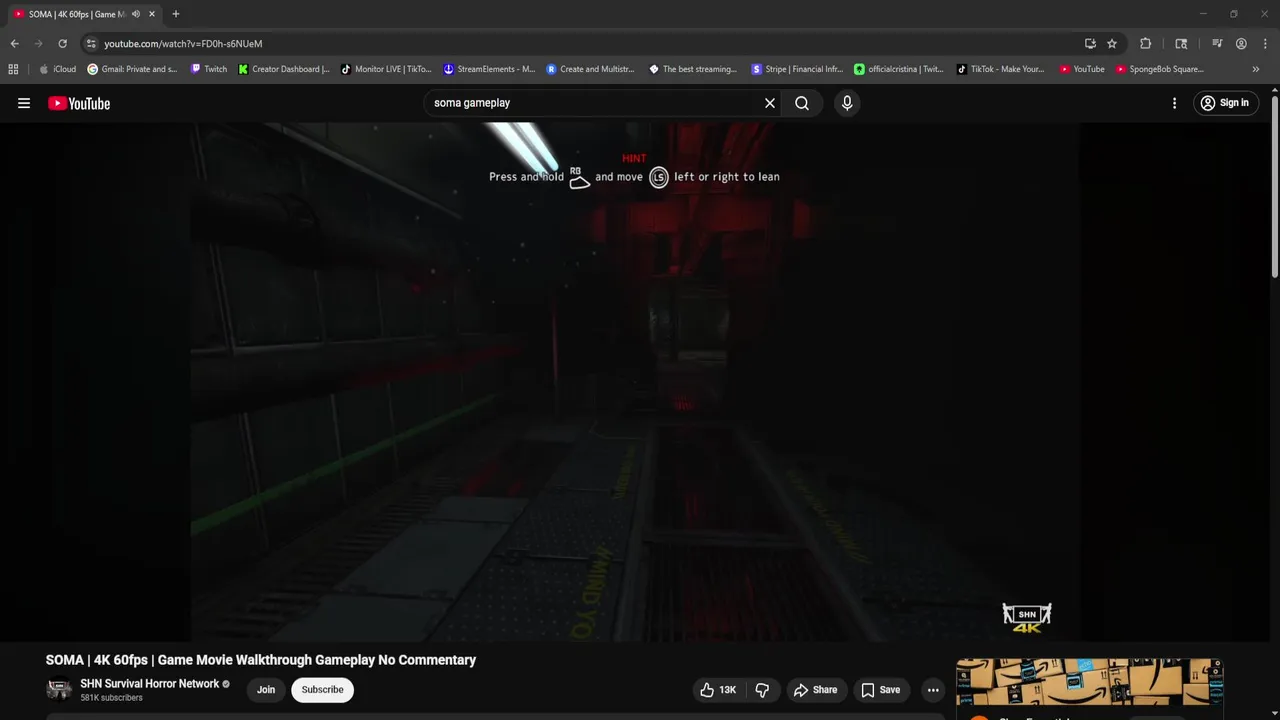Install app icon in address bar
The image size is (1280, 720).
point(1090,44)
